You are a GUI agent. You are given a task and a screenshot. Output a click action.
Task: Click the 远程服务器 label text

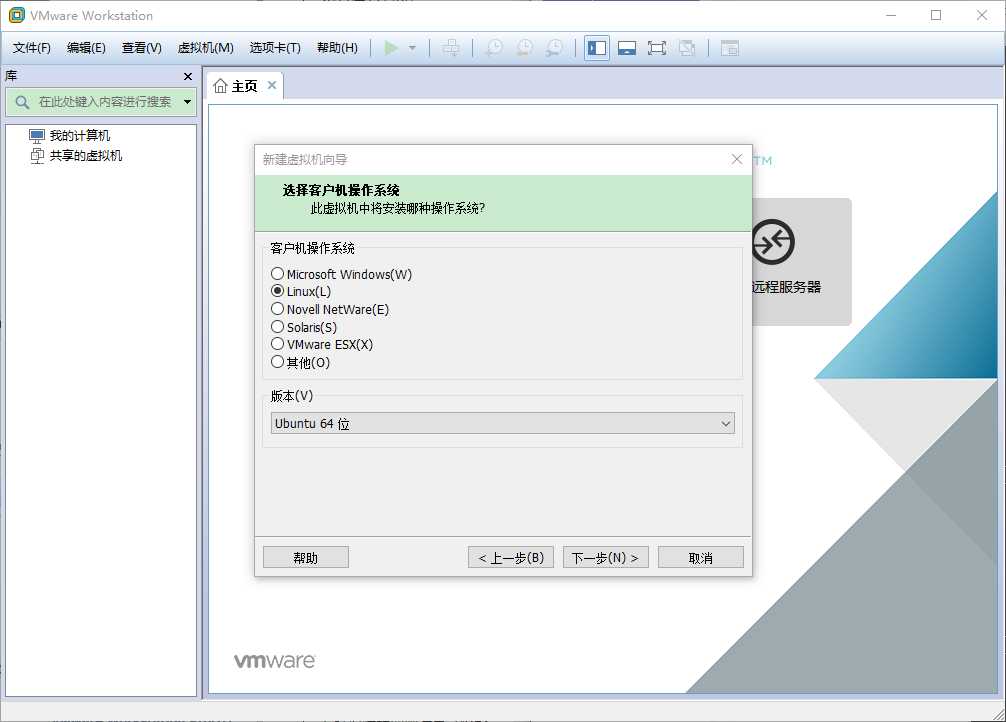click(787, 288)
